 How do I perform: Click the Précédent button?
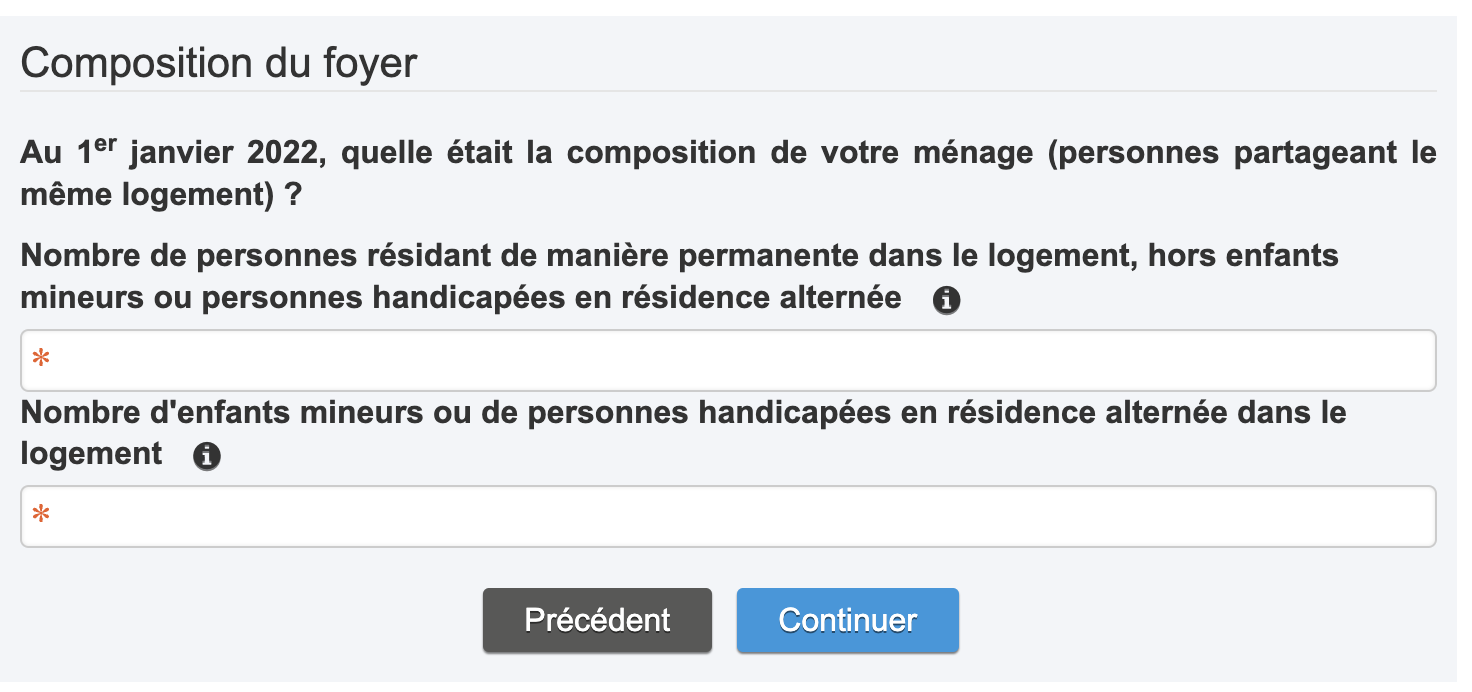point(597,620)
